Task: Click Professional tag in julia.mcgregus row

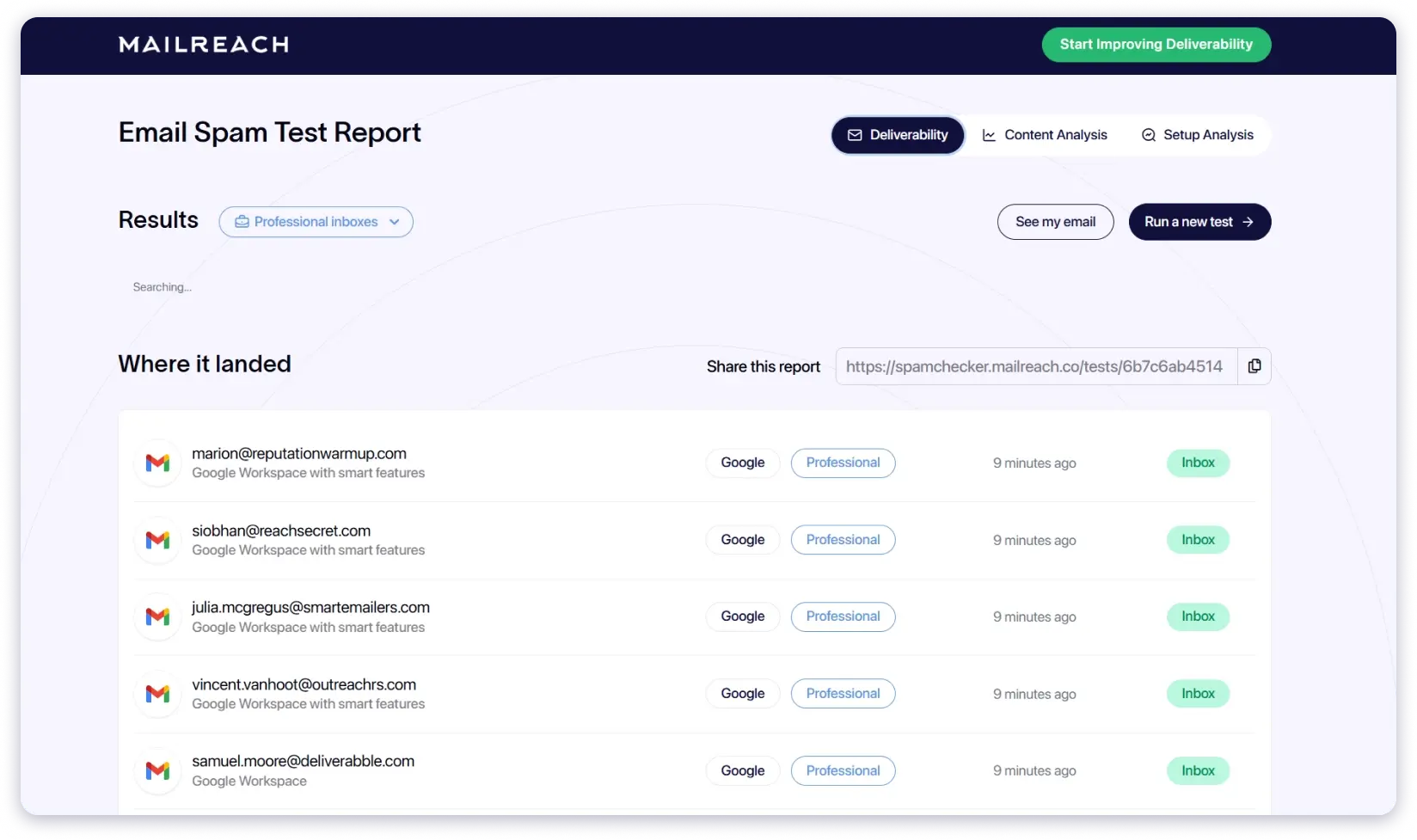Action: 843,616
